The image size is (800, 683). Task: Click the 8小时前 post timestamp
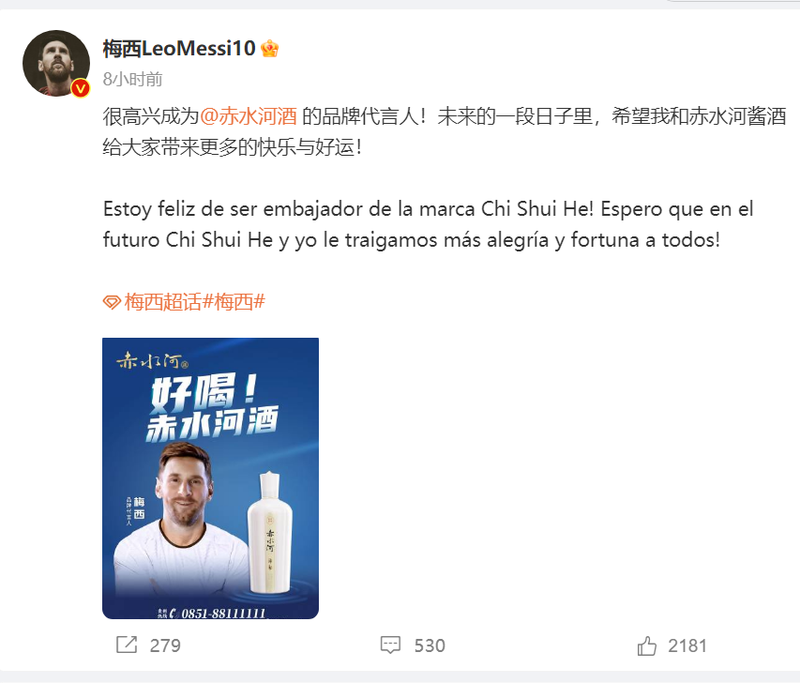(133, 79)
